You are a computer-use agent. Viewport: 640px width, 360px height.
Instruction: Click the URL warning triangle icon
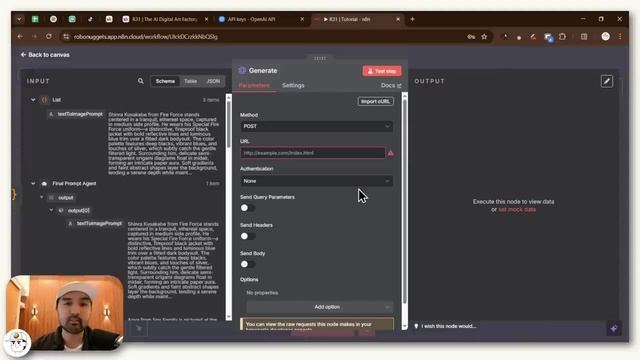point(391,153)
